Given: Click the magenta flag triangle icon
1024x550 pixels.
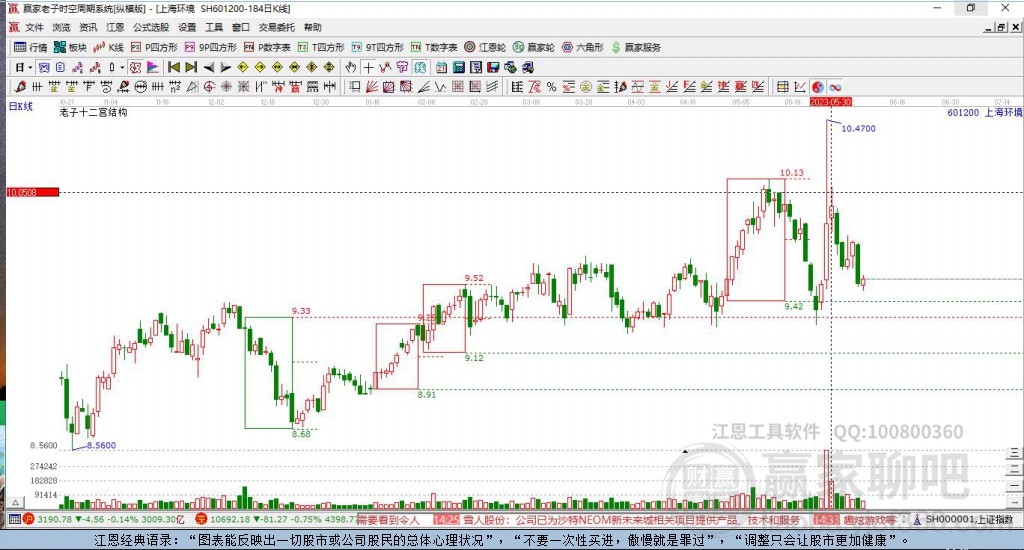Looking at the screenshot, I should point(153,67).
